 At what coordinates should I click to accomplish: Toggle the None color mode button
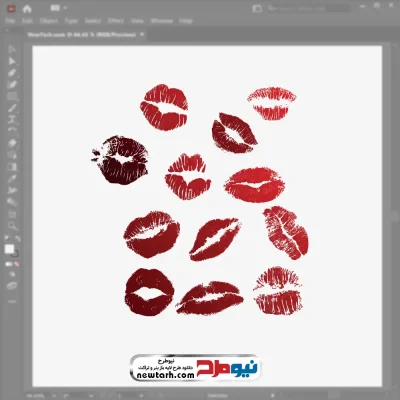click(x=17, y=264)
